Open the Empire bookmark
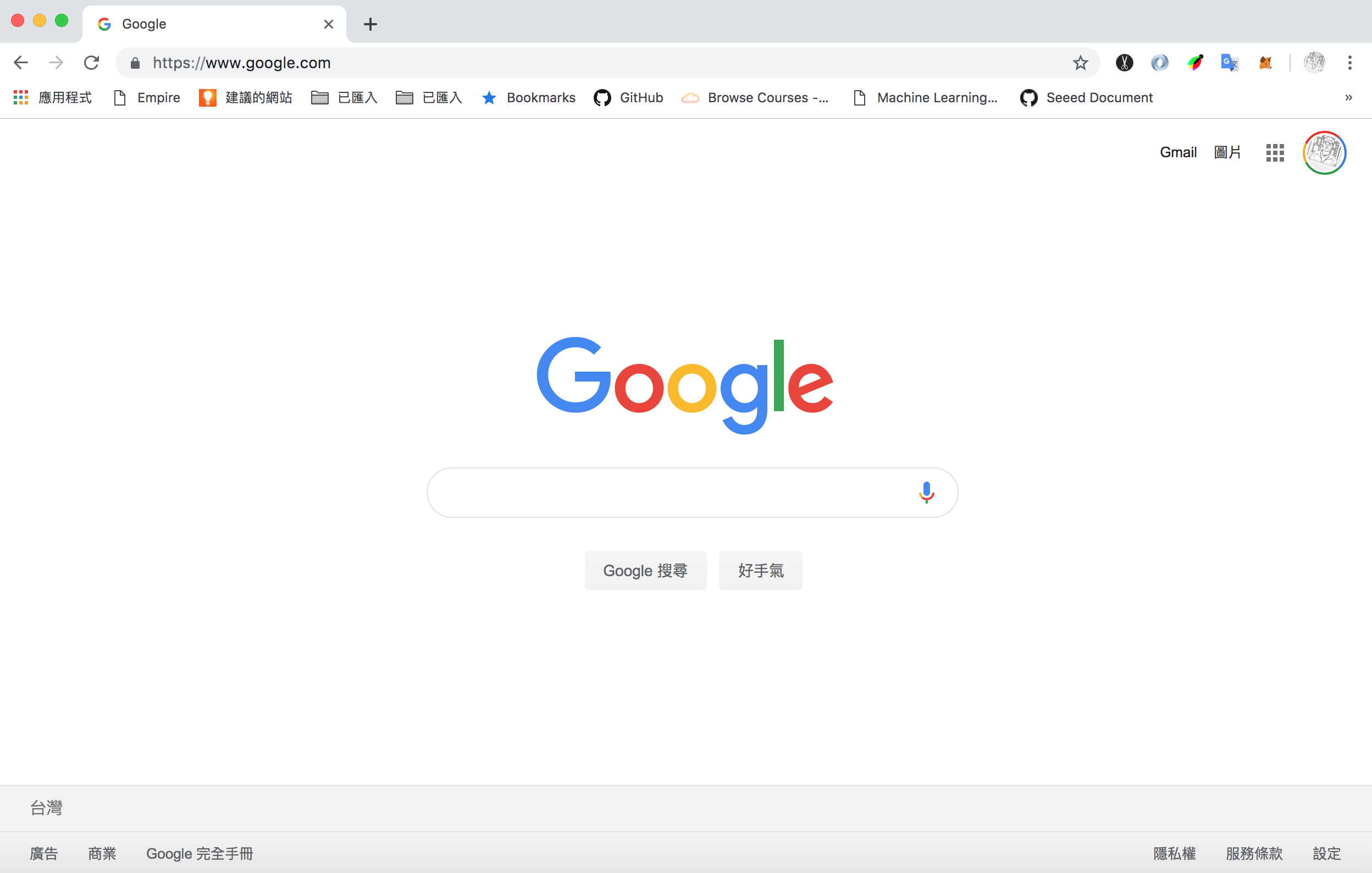The image size is (1372, 873). coord(147,98)
